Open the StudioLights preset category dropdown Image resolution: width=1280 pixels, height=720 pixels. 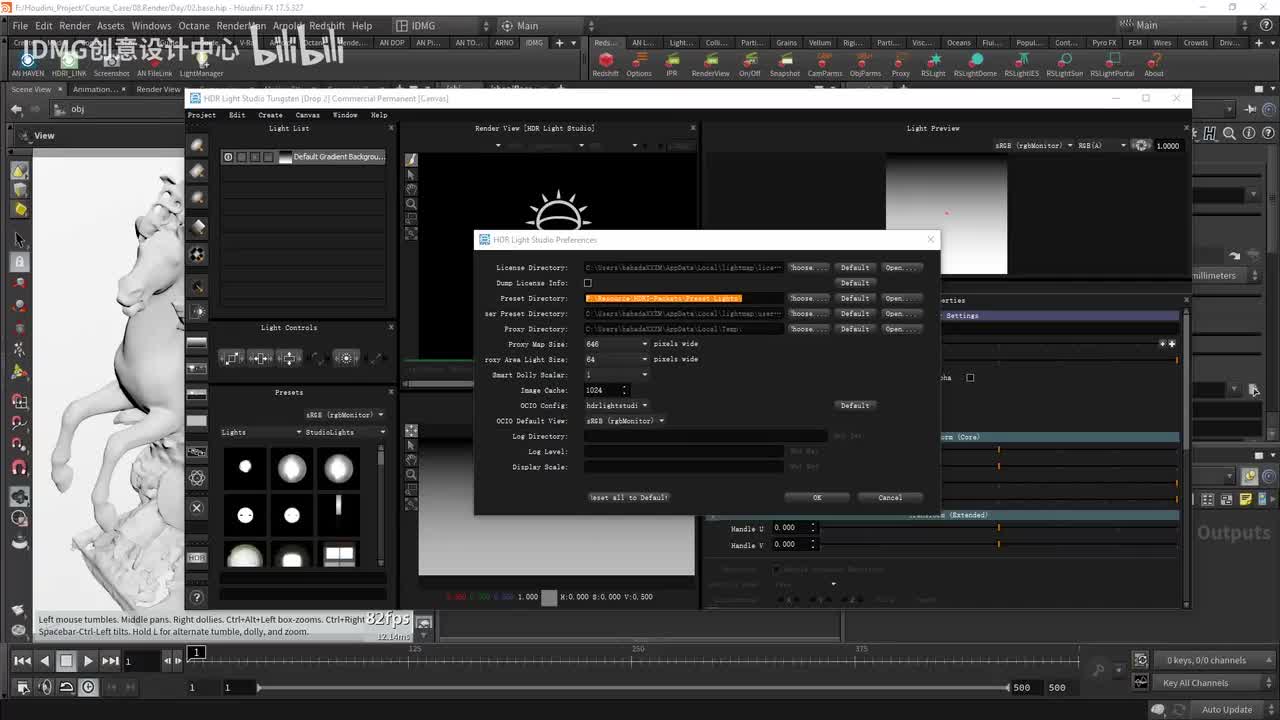click(x=345, y=432)
